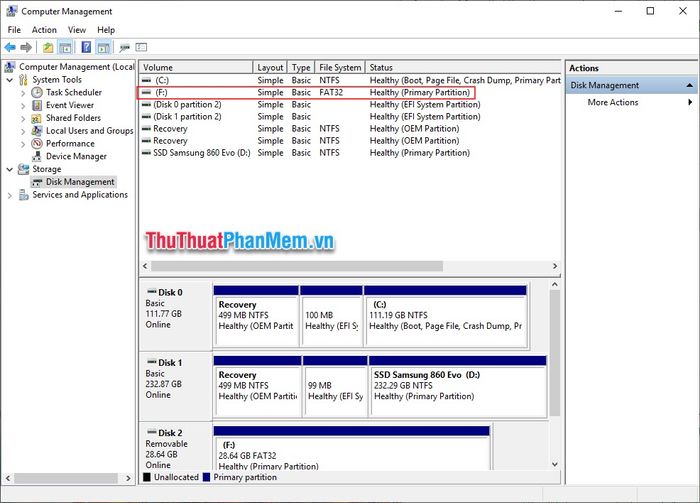Sort by the Status column header
Viewport: 700px width, 503px height.
[x=463, y=67]
